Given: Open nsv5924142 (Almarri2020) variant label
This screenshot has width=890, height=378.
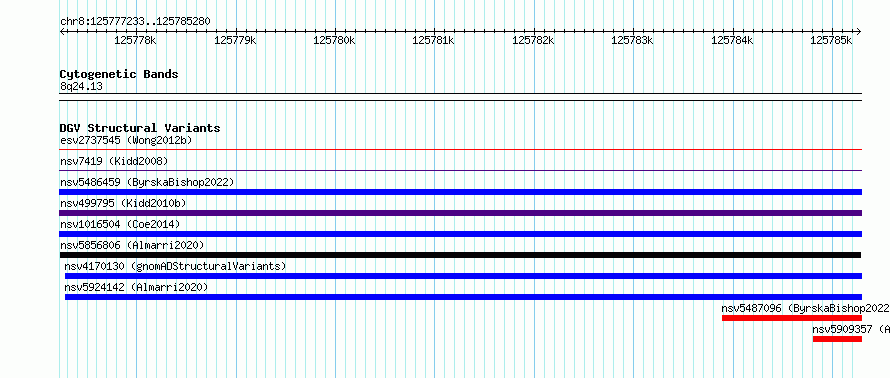Looking at the screenshot, I should tap(136, 287).
